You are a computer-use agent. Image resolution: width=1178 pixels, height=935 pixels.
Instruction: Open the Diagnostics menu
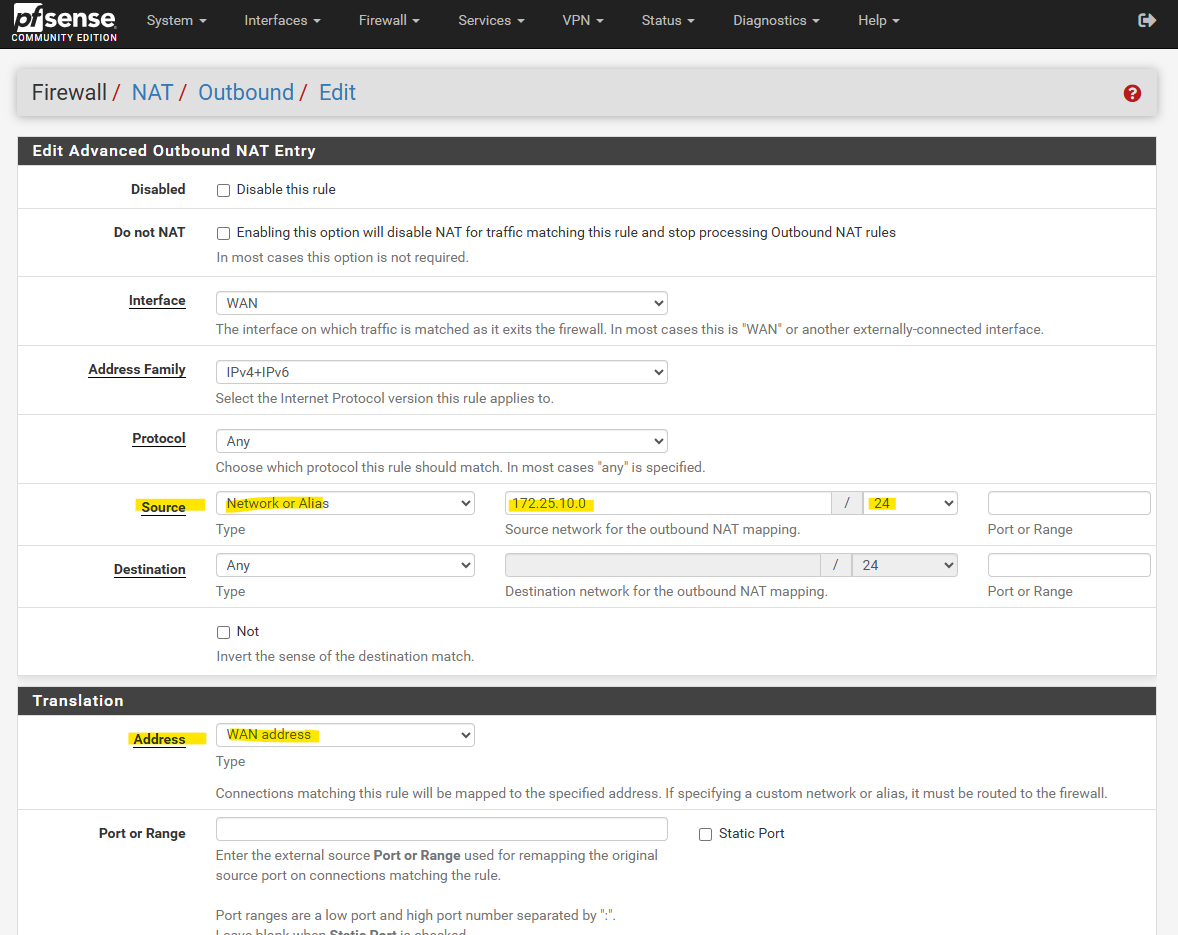click(x=775, y=20)
